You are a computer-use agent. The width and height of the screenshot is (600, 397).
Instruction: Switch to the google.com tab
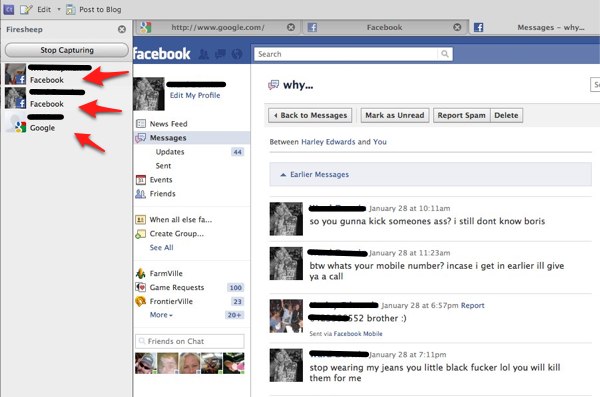tap(217, 28)
